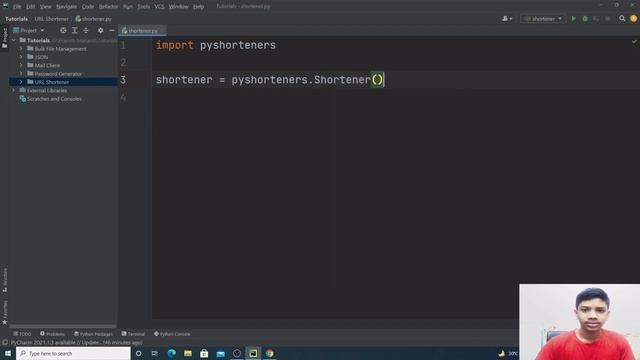
Task: Open the Refactor menu
Action: (108, 7)
